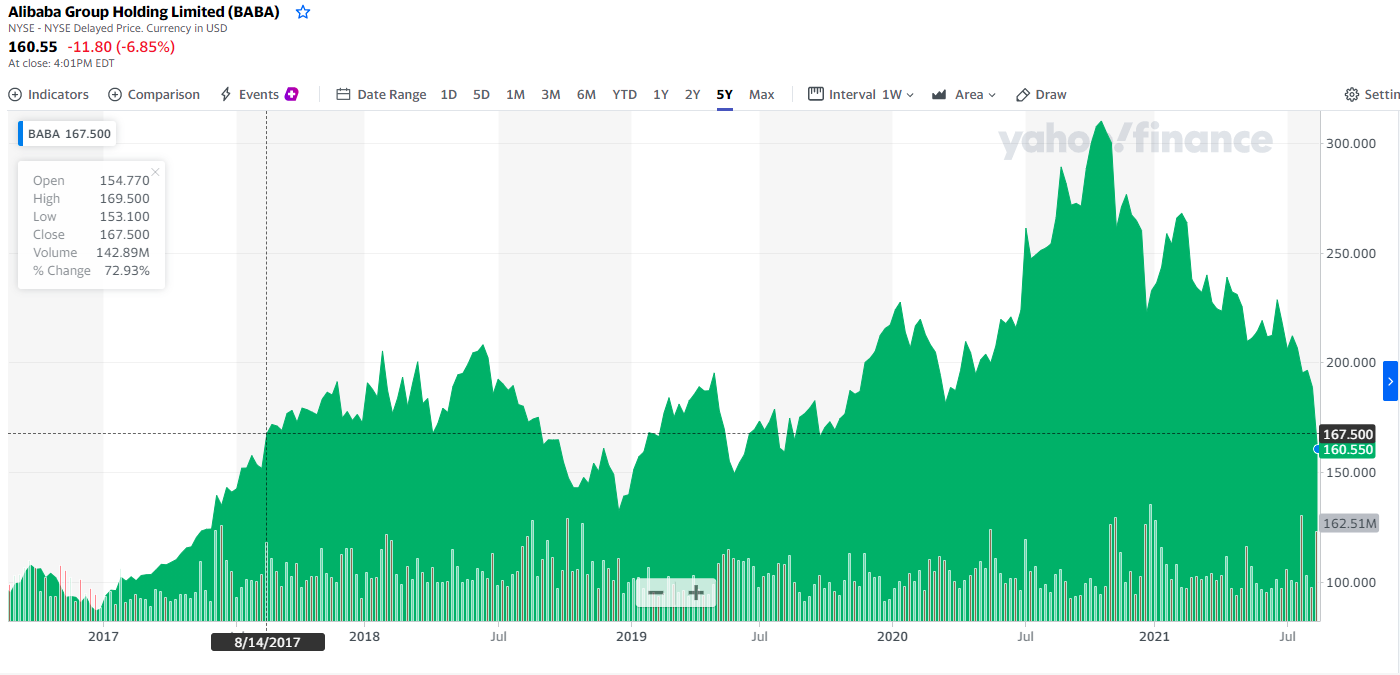This screenshot has width=1400, height=675.
Task: Click the Open 154.770 tooltip row
Action: click(91, 180)
